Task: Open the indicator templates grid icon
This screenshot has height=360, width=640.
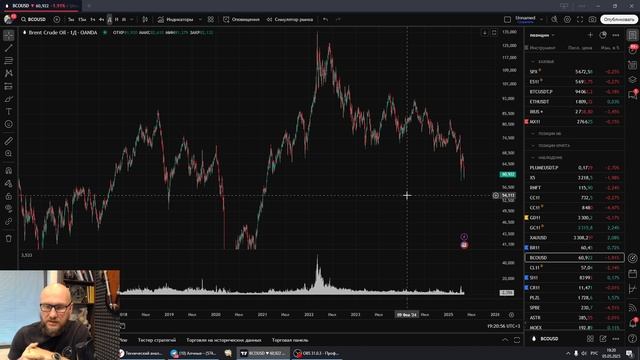Action: (211, 19)
